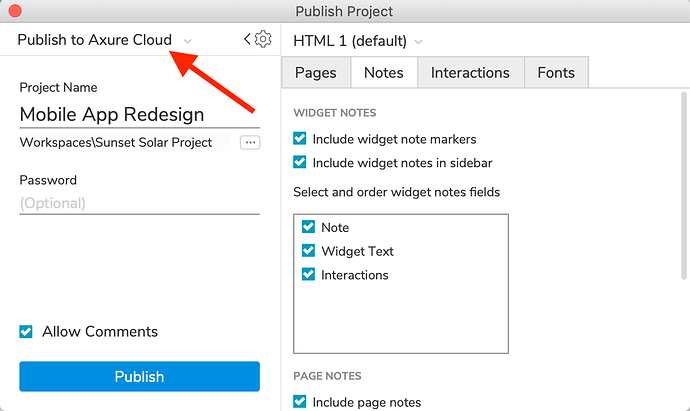Open the publish settings gear icon

pos(263,39)
